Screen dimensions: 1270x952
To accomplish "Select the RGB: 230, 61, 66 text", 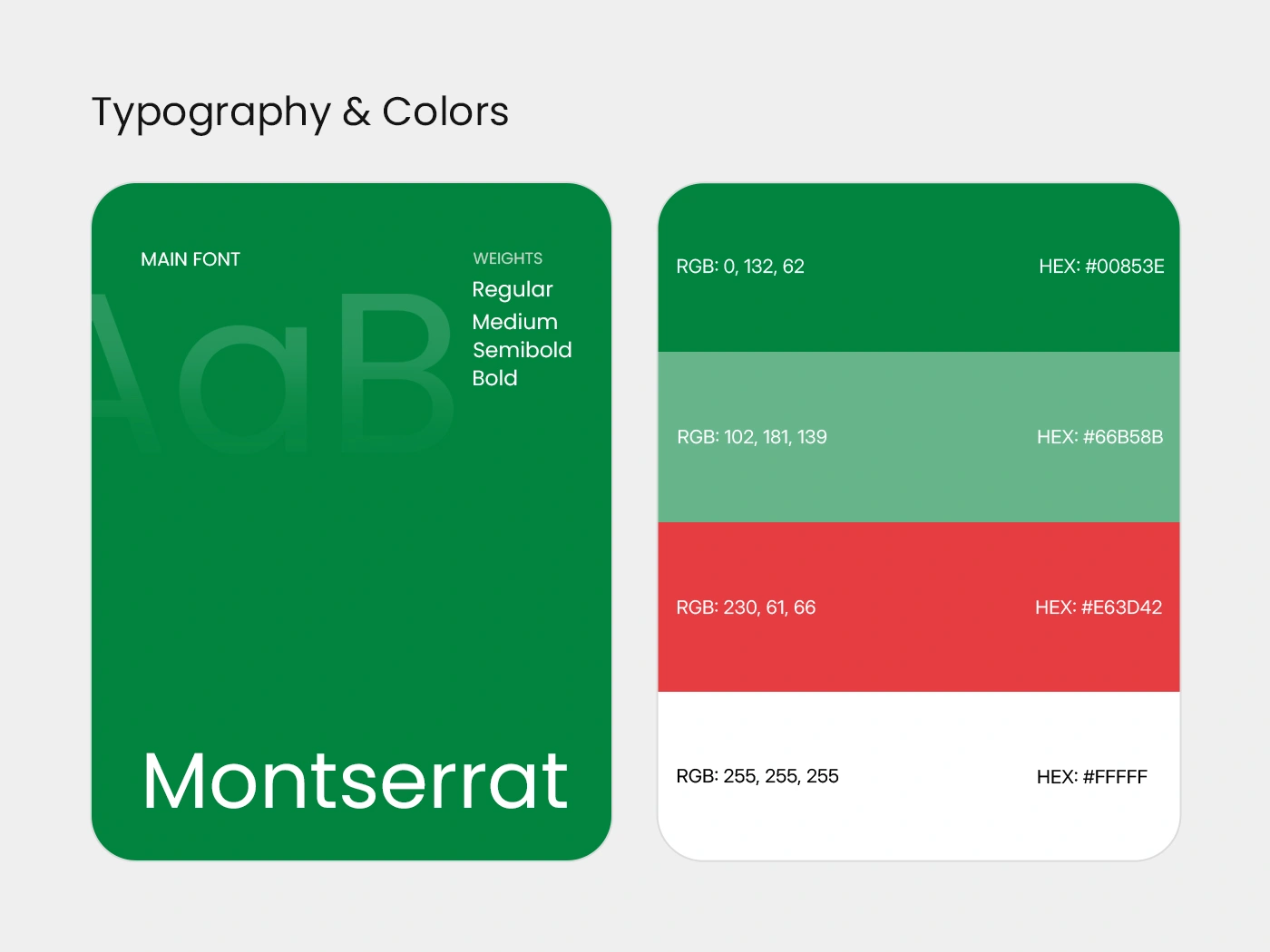I will pyautogui.click(x=746, y=607).
